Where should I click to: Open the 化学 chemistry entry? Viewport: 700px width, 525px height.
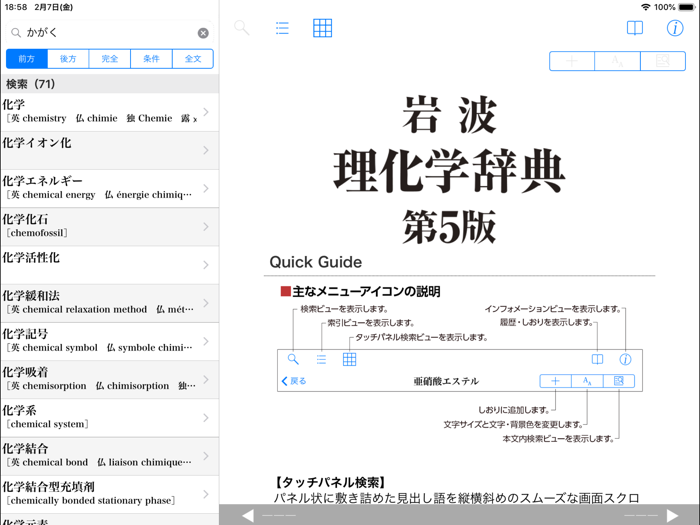coord(109,112)
